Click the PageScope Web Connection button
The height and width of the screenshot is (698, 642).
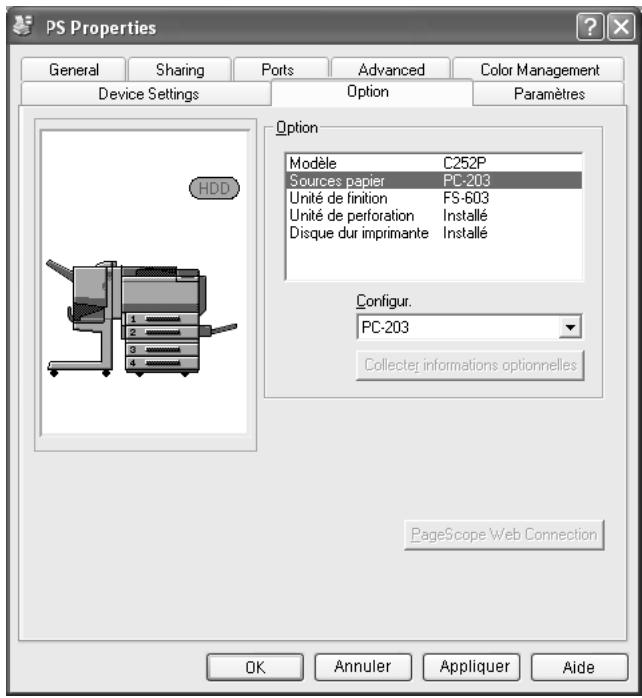(x=504, y=535)
